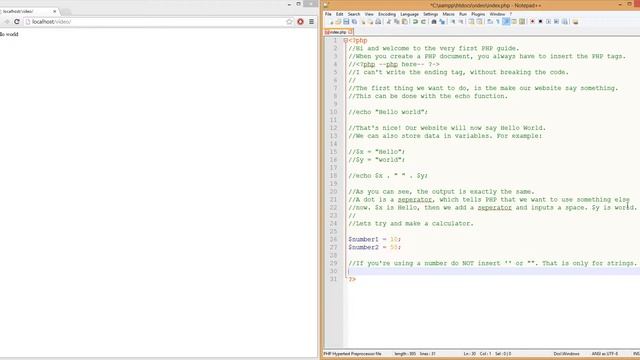
Task: Redo the edit via toolbar icon
Action: (423, 22)
